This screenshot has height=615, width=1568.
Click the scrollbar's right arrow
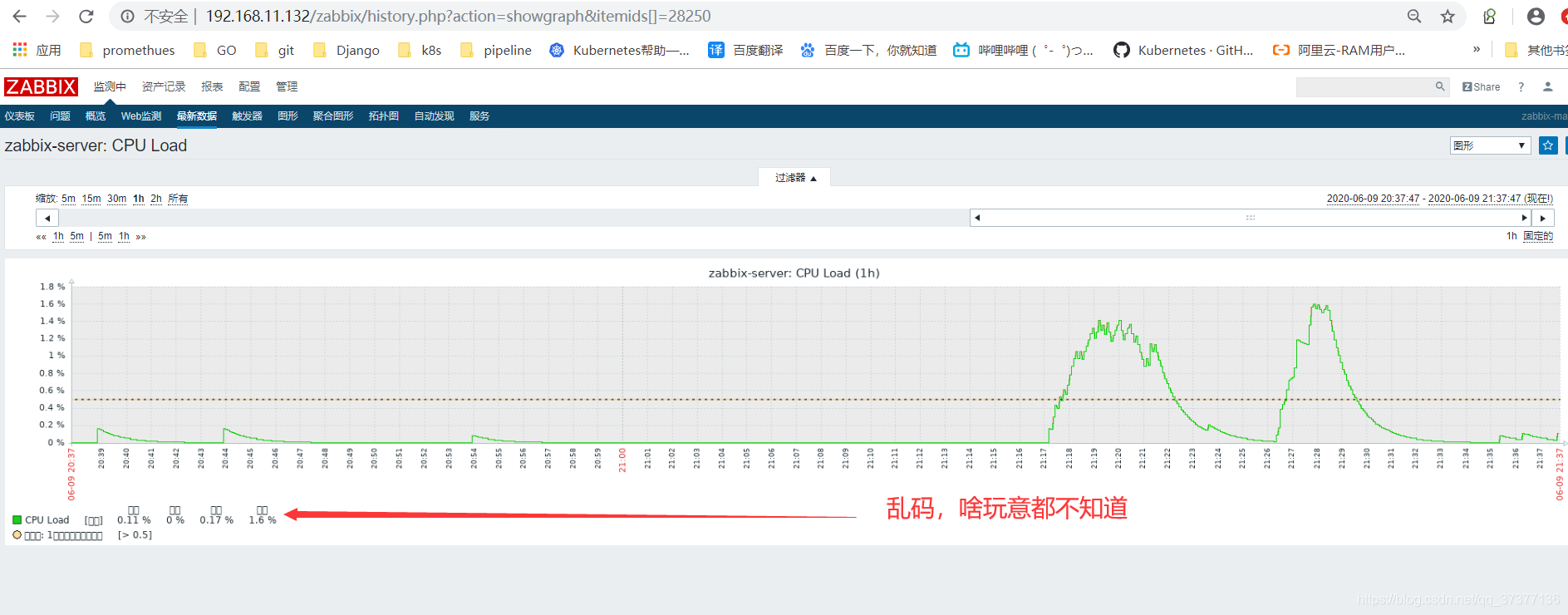point(1524,218)
